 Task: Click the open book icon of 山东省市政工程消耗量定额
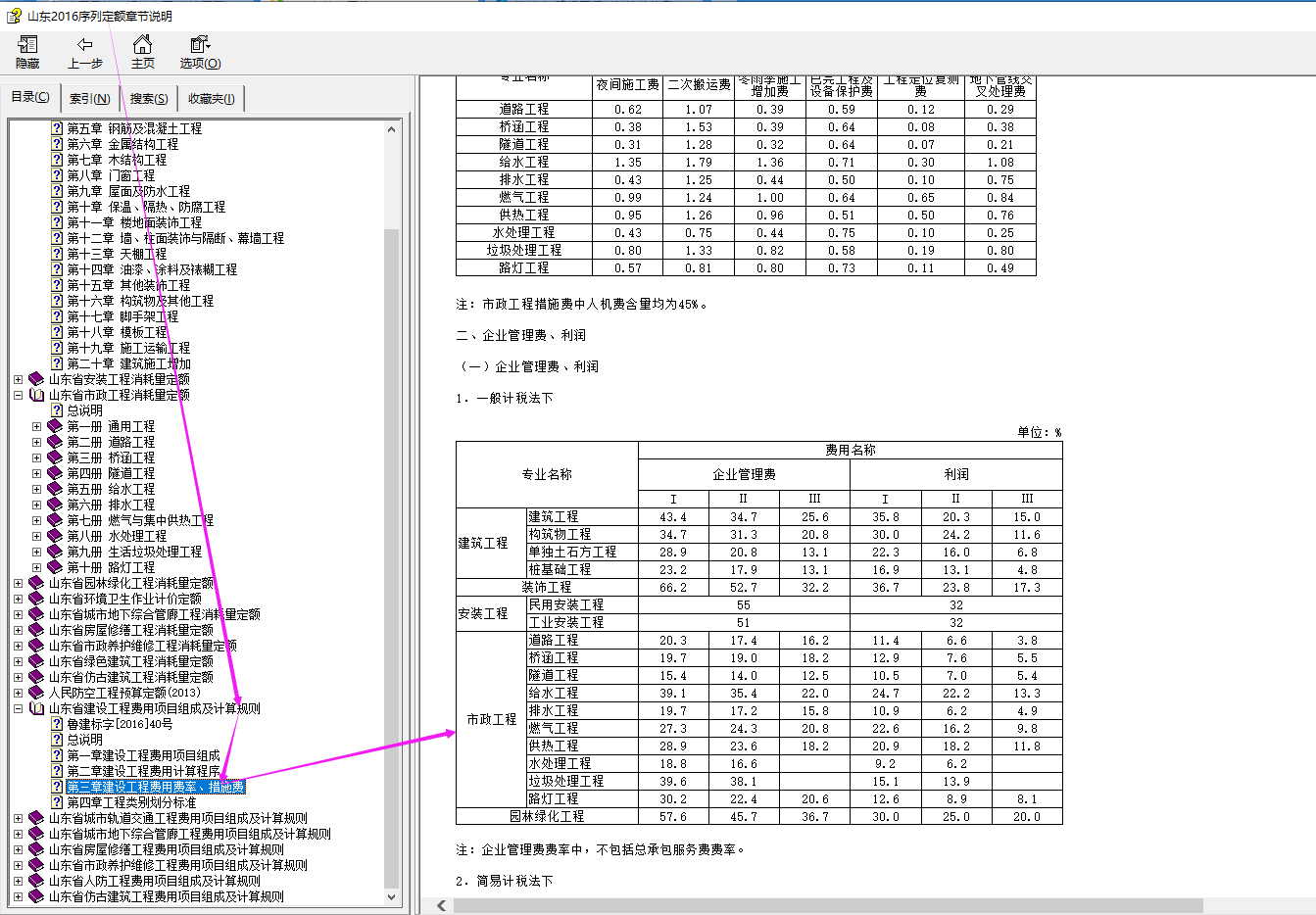pos(37,395)
